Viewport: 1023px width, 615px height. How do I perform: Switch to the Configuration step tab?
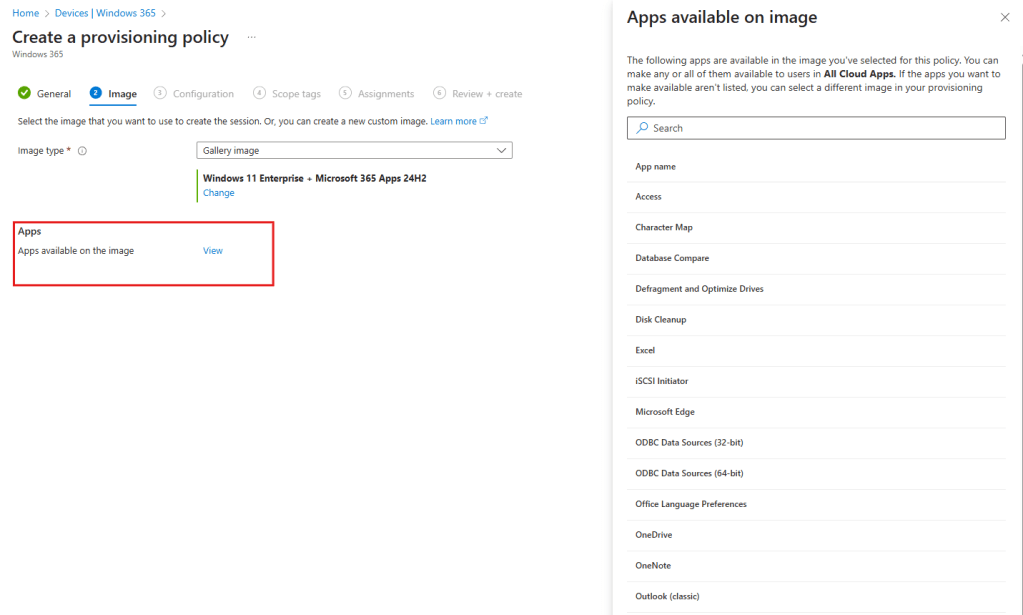pyautogui.click(x=202, y=94)
